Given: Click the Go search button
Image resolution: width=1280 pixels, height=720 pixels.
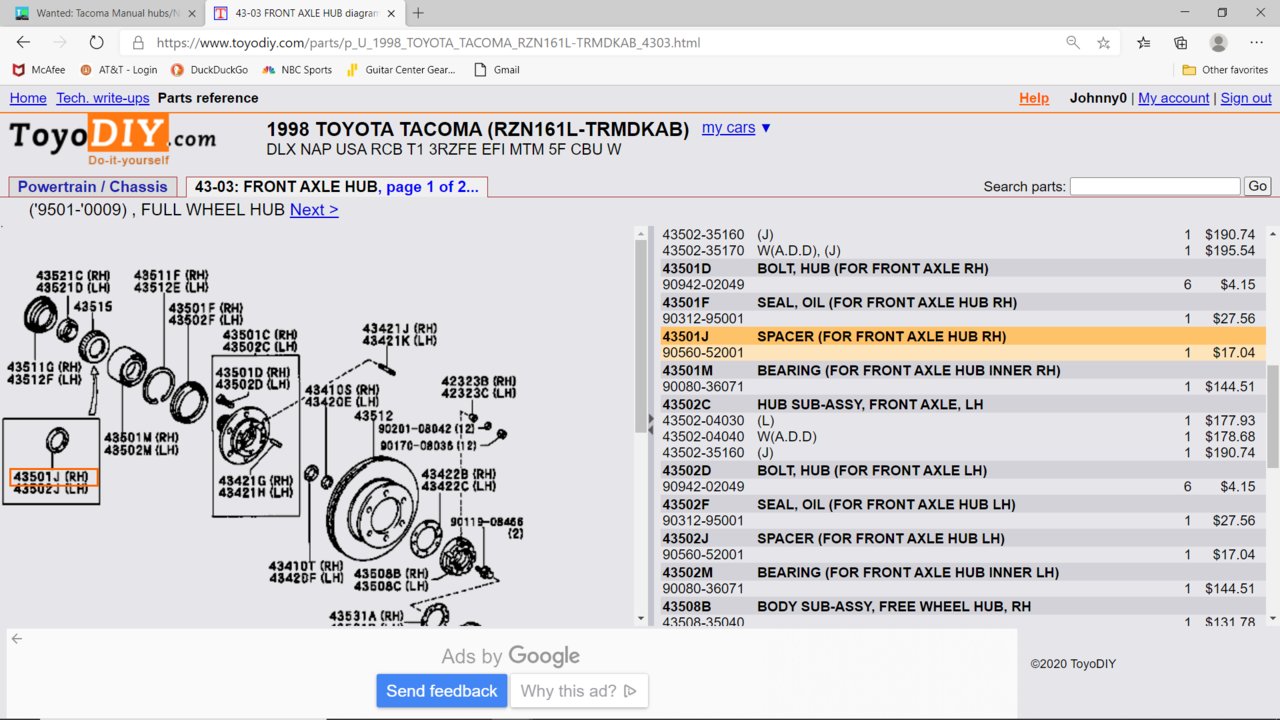Looking at the screenshot, I should tap(1258, 186).
